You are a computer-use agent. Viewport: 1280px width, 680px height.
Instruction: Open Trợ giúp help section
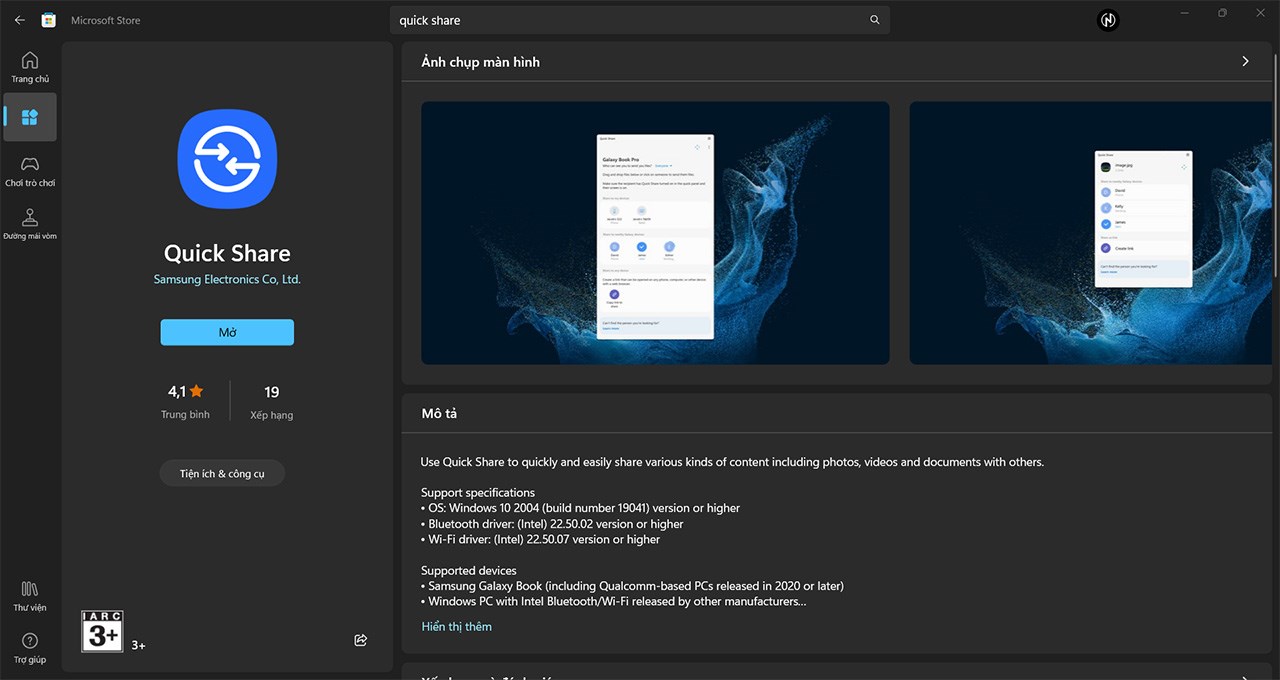[x=30, y=647]
